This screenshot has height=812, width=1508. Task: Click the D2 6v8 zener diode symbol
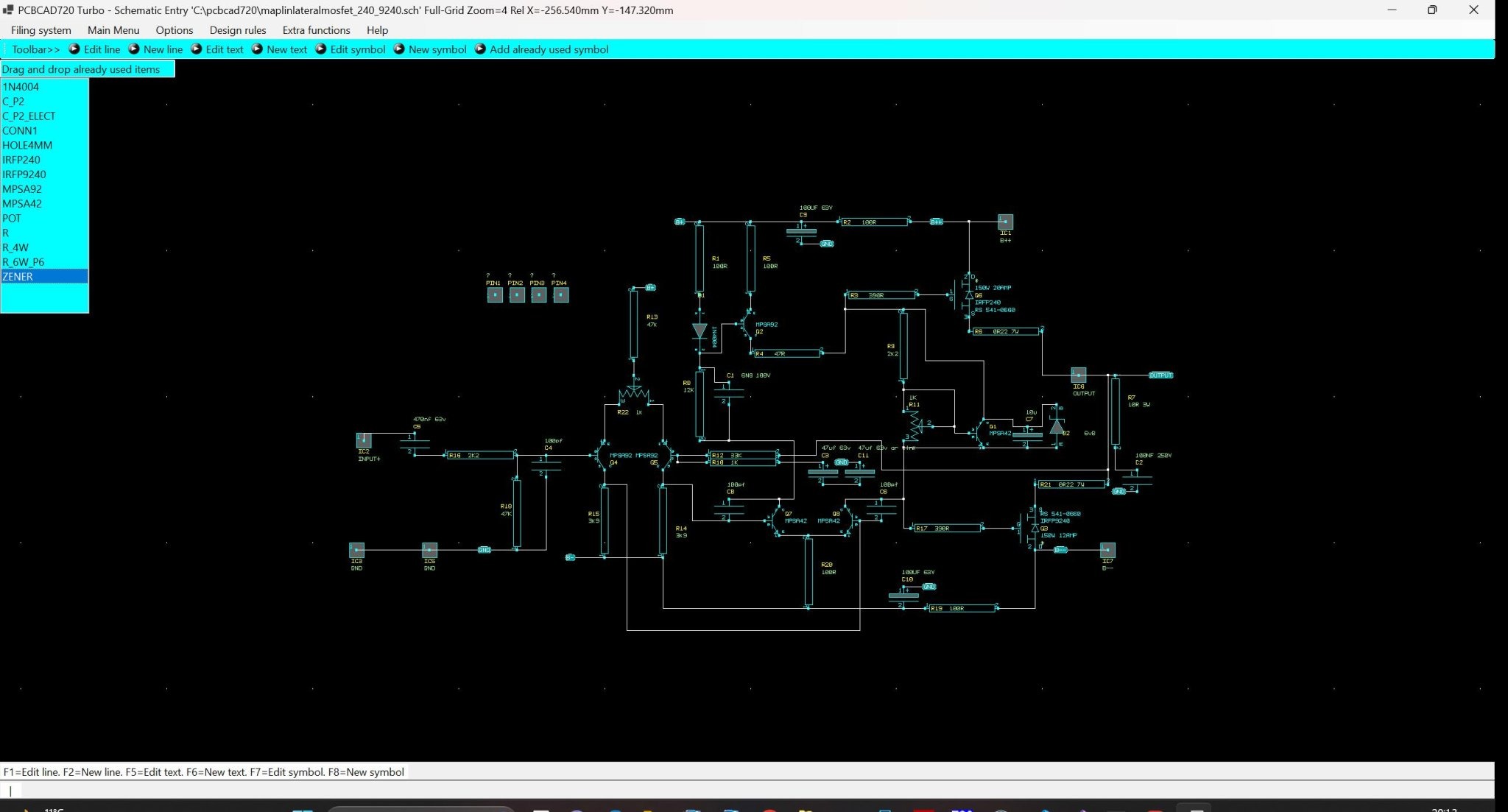click(x=1057, y=426)
